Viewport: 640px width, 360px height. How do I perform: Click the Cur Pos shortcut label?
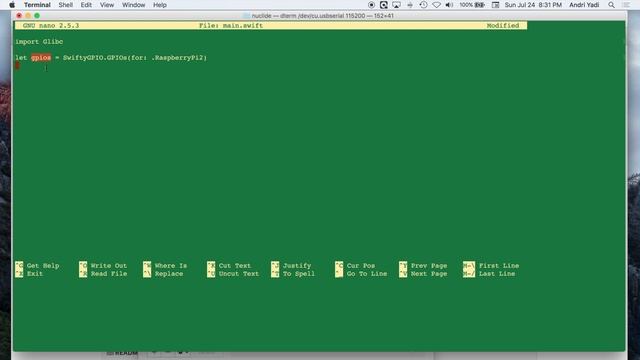click(x=361, y=266)
